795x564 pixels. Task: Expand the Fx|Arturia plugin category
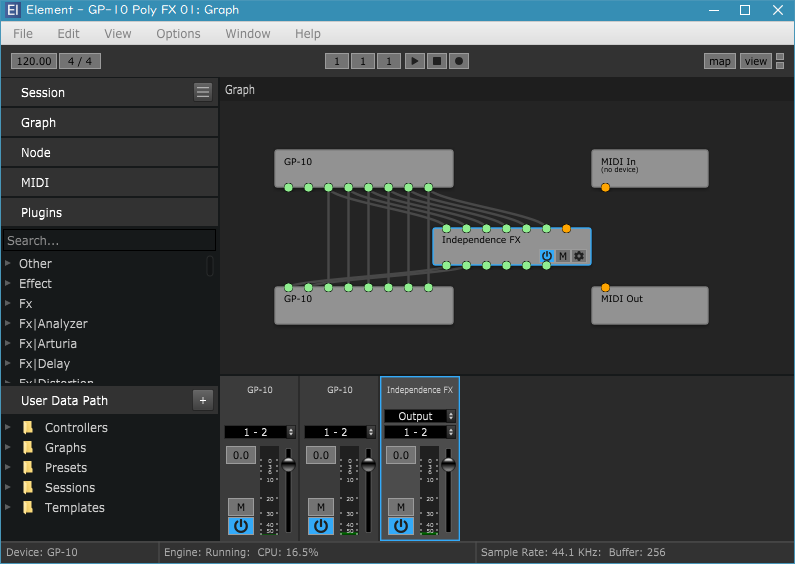coord(8,343)
